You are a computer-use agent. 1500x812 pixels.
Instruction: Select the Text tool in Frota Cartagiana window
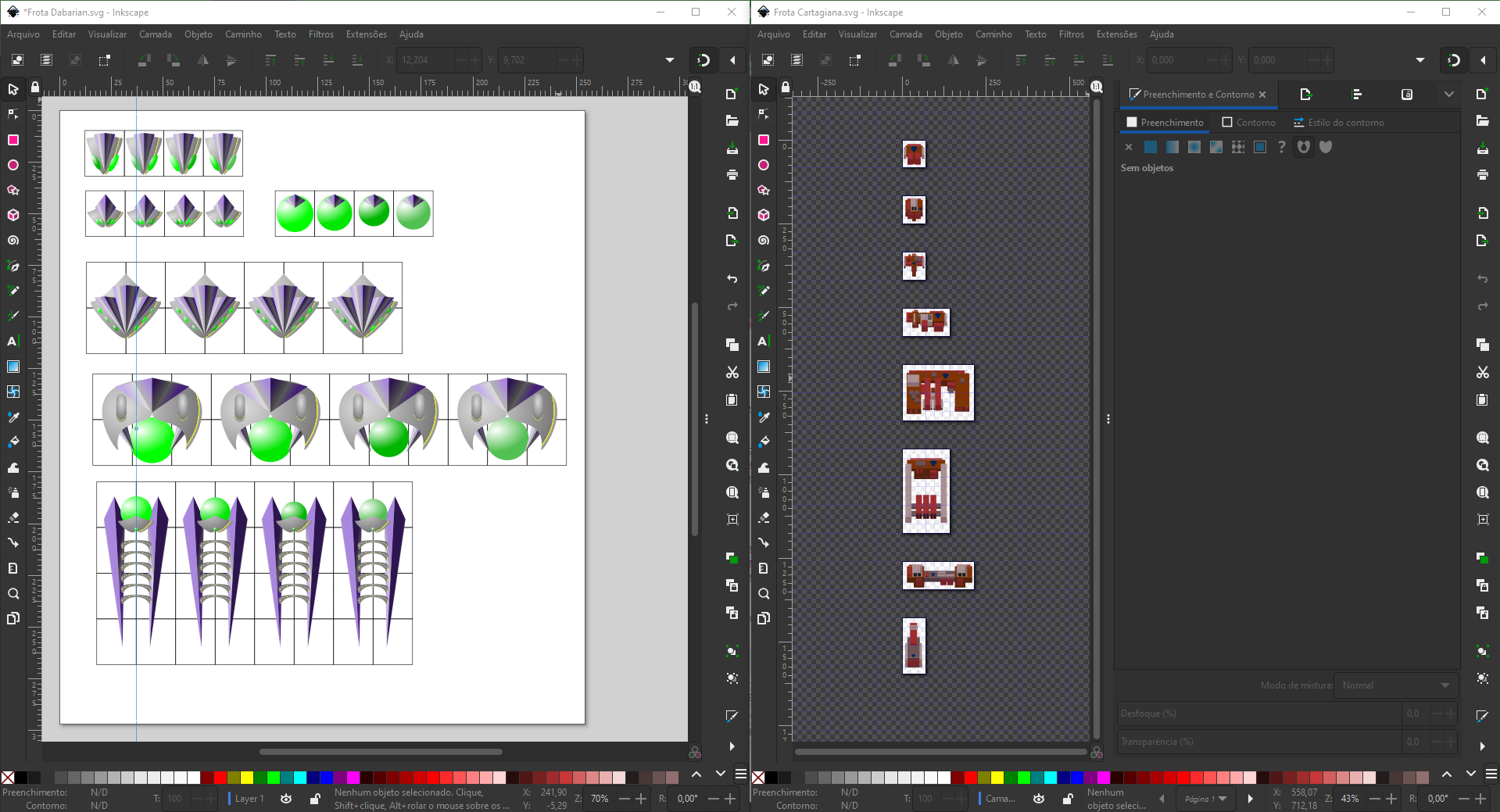tap(763, 341)
